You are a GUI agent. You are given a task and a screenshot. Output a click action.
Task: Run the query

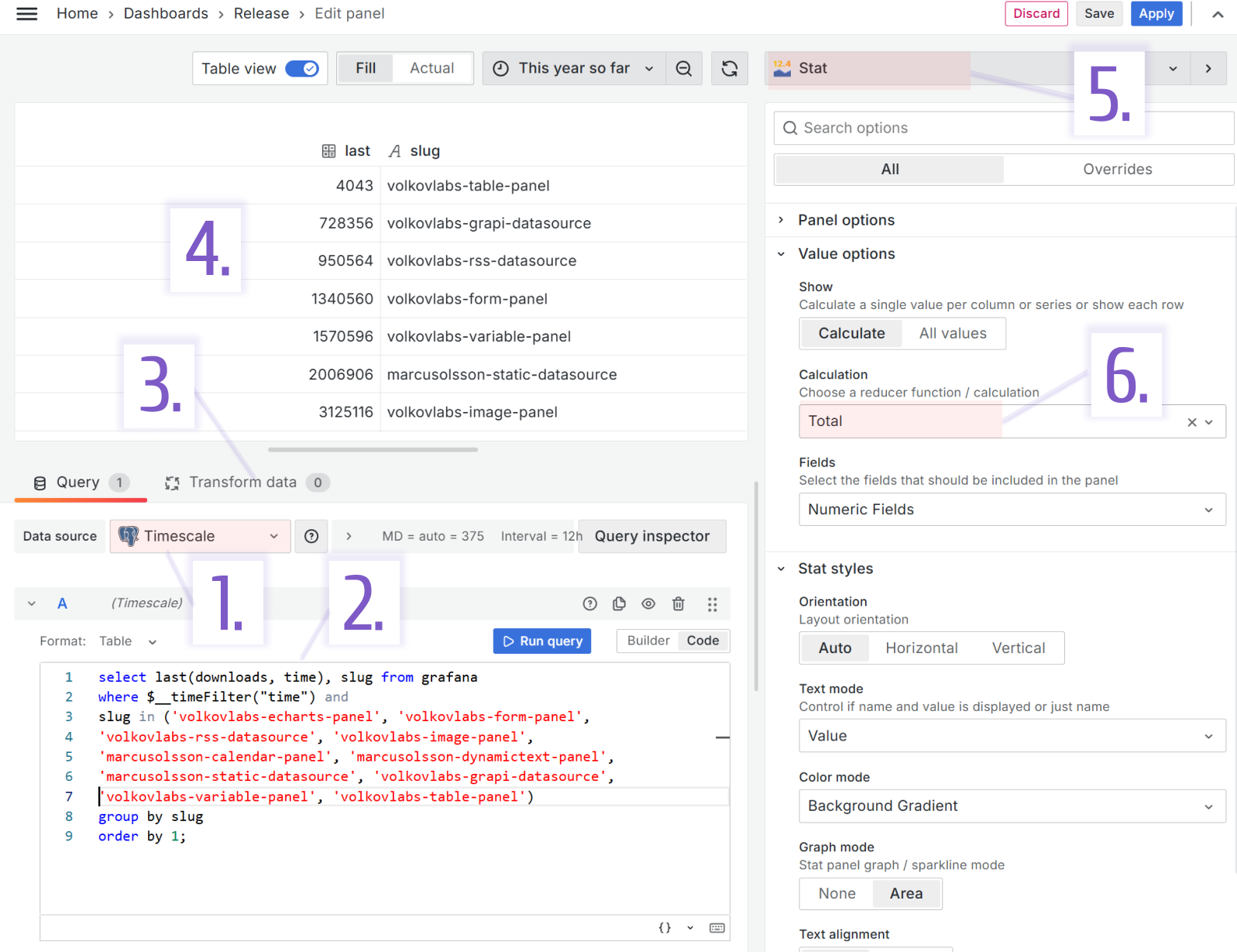tap(541, 641)
